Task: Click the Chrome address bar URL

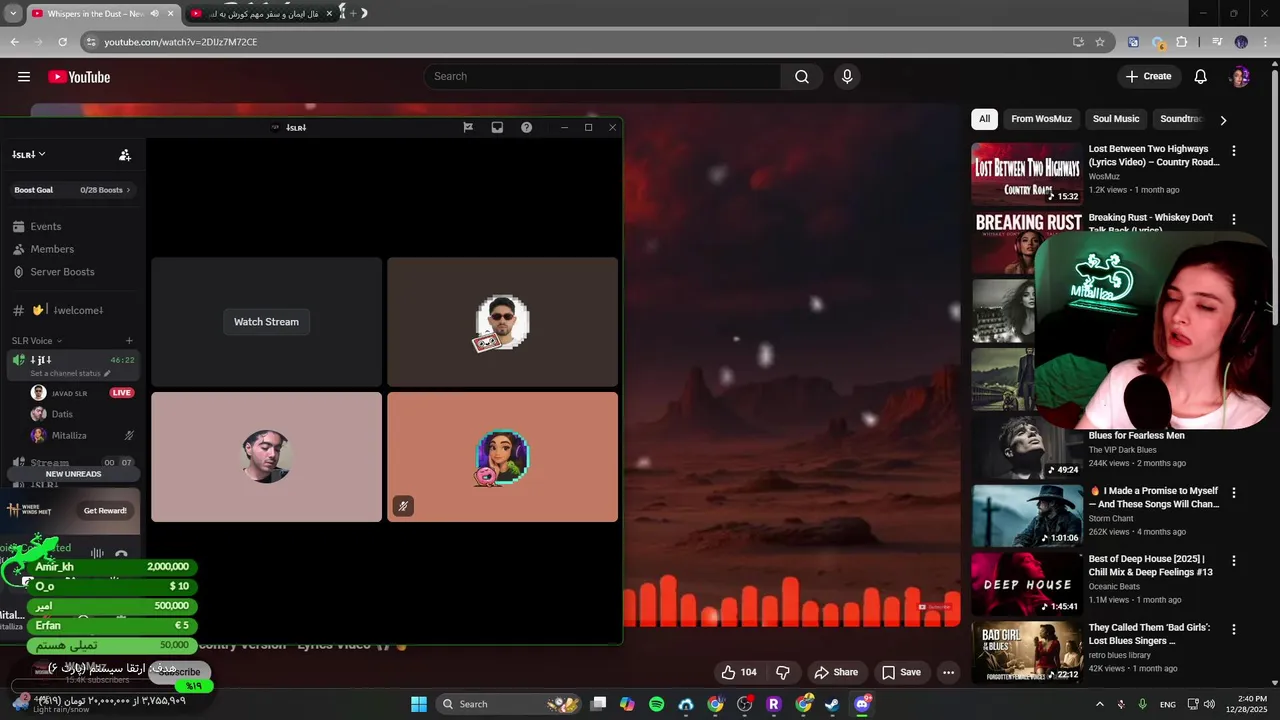Action: pyautogui.click(x=181, y=42)
